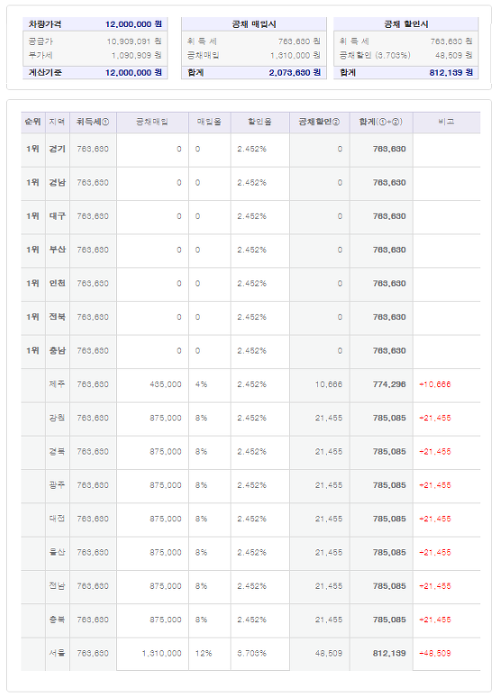Image resolution: width=500 pixels, height=697 pixels.
Task: Click the 공채 매입시 summary box header
Action: [254, 24]
